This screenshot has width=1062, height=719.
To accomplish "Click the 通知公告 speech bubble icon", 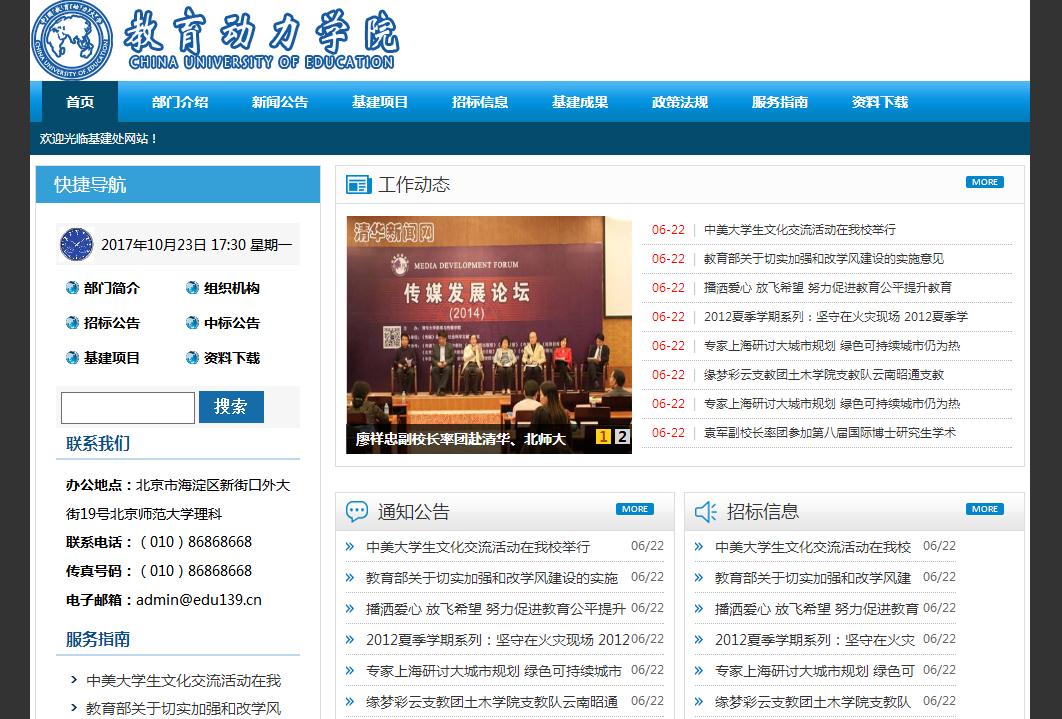I will pos(357,512).
